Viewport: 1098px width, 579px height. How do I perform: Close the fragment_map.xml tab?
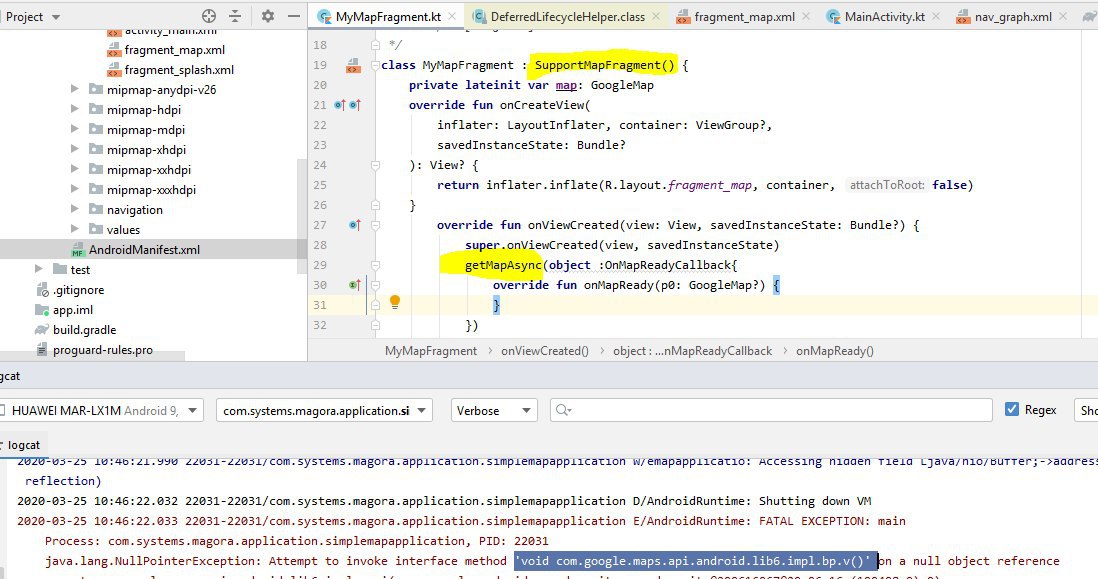tap(806, 16)
